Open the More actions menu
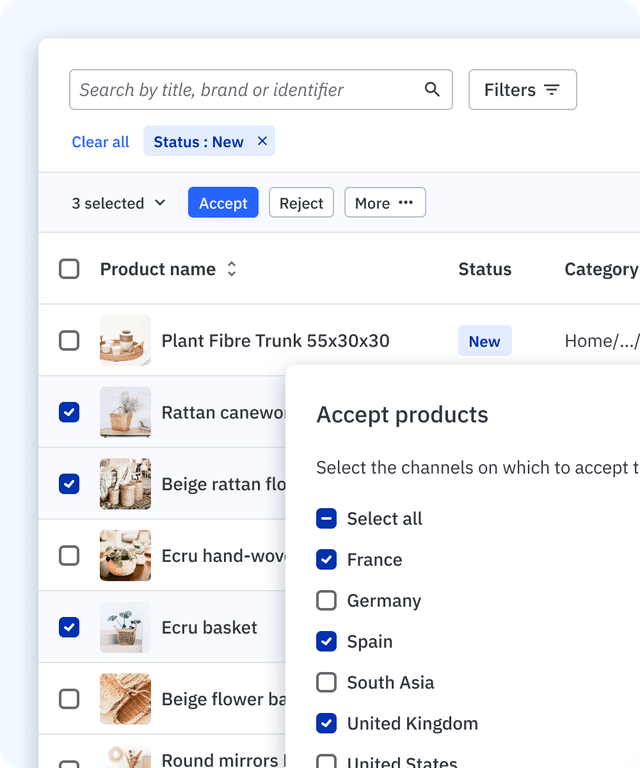The image size is (640, 768). (385, 202)
